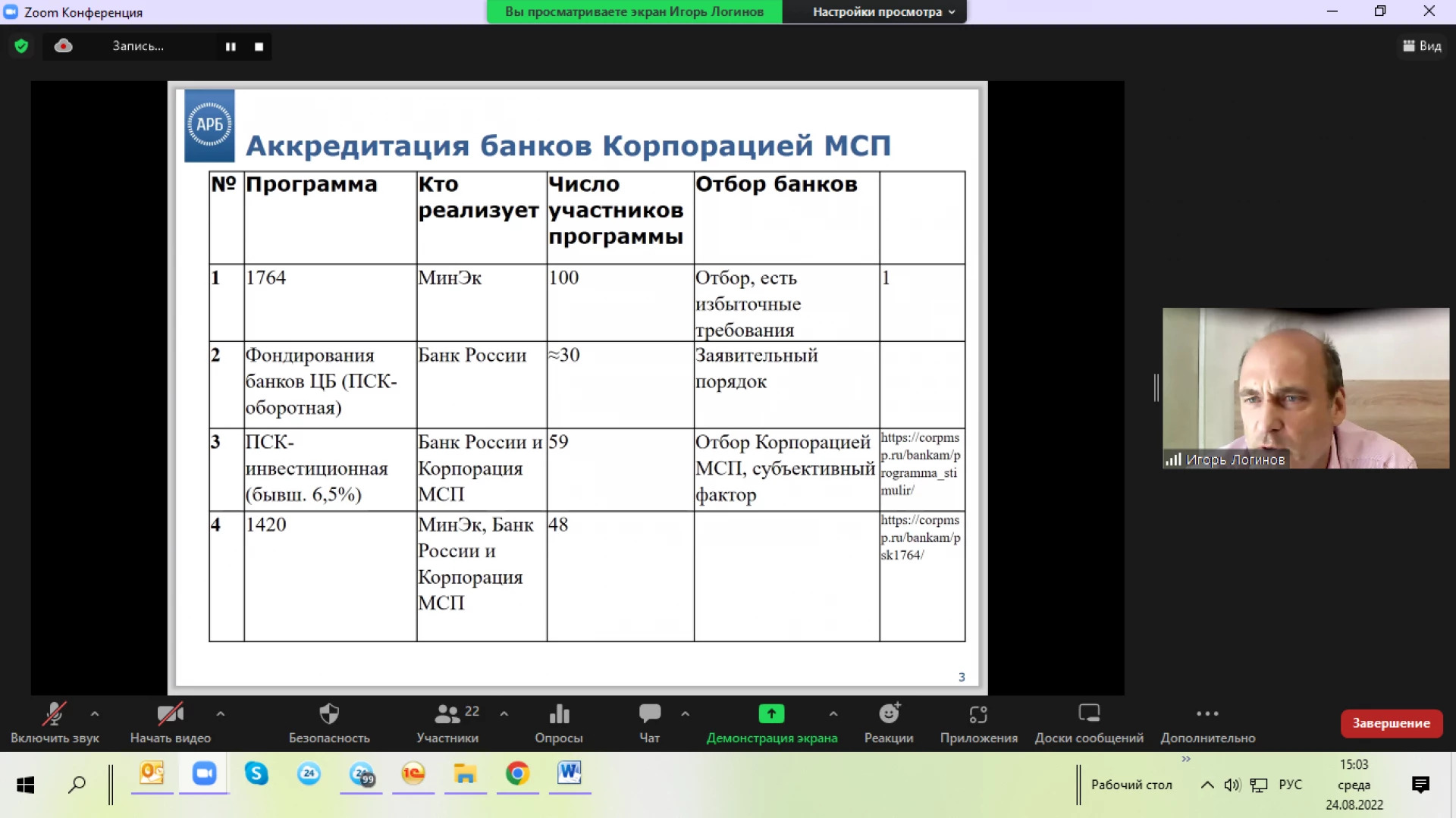The height and width of the screenshot is (818, 1456).
Task: Switch keyboard language РУС
Action: point(1290,785)
